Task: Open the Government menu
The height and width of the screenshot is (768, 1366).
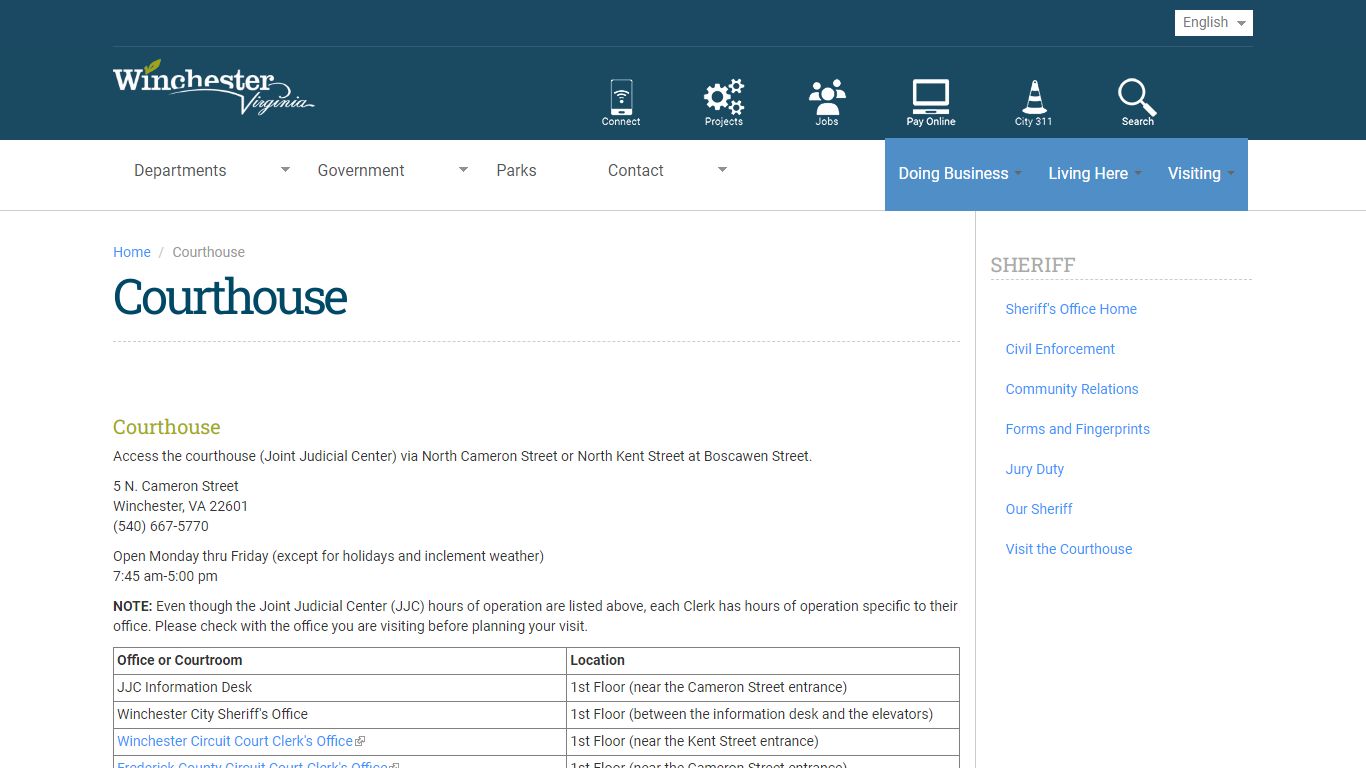Action: pyautogui.click(x=361, y=170)
